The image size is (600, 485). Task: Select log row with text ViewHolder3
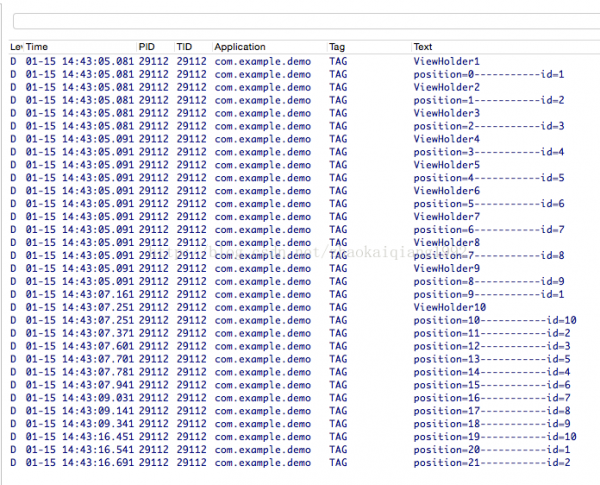(x=304, y=113)
